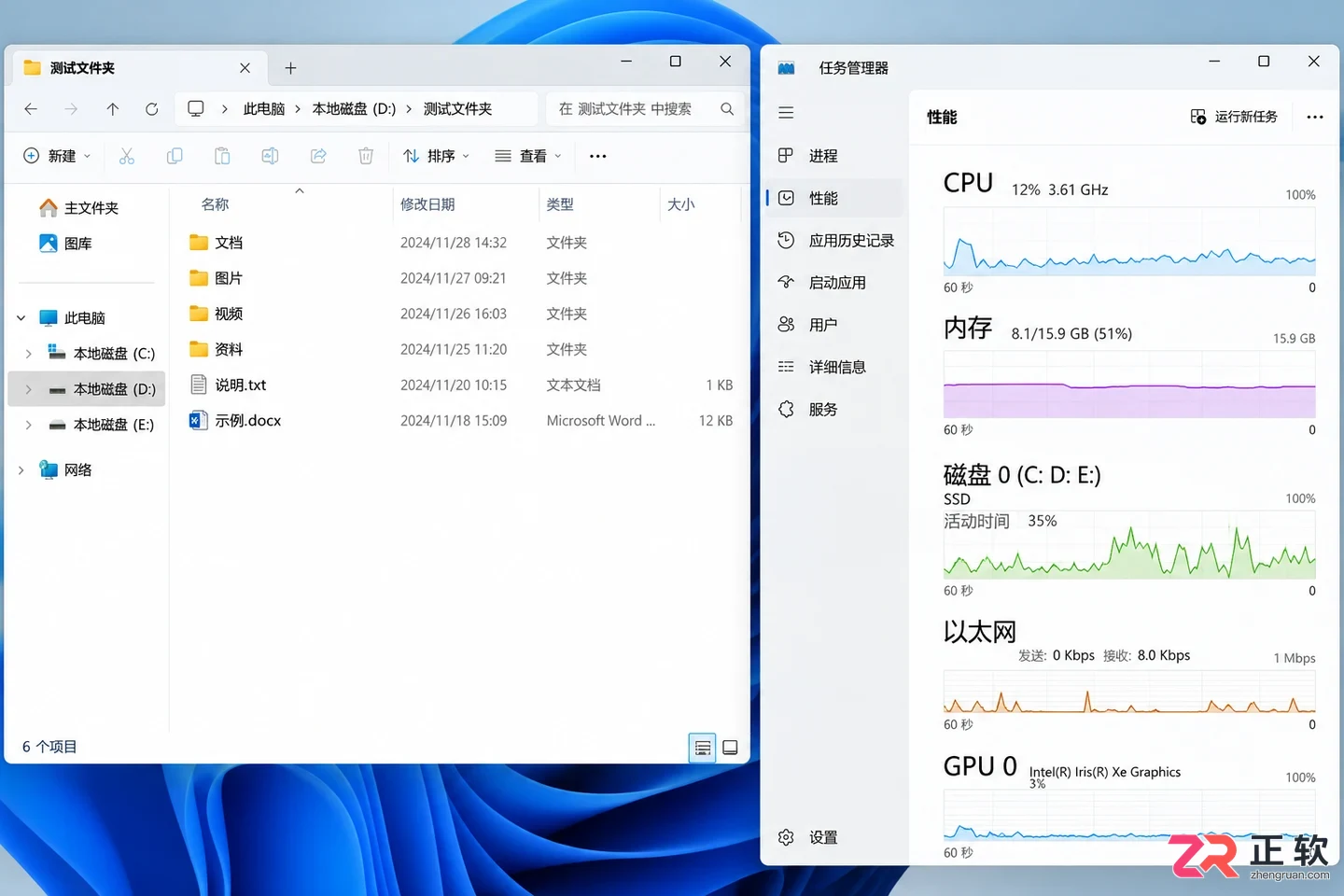Image resolution: width=1344 pixels, height=896 pixels.
Task: Open 详细信息 in Task Manager
Action: [x=834, y=367]
